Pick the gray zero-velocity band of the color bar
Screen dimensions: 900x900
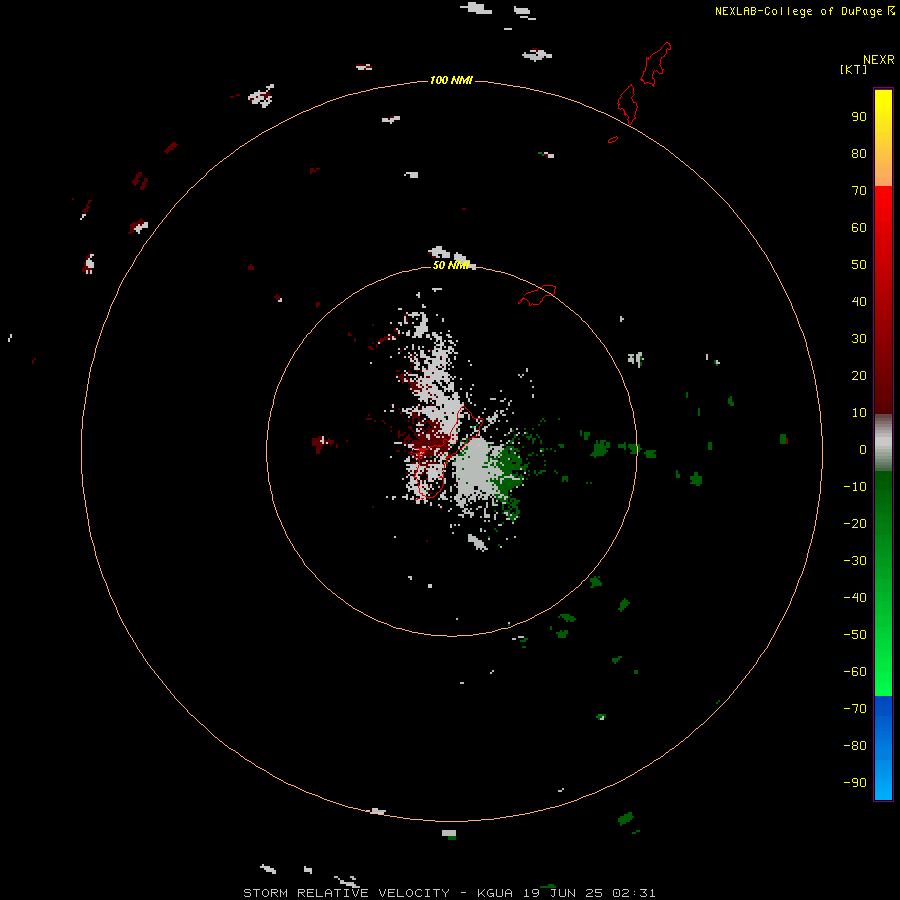(x=883, y=443)
